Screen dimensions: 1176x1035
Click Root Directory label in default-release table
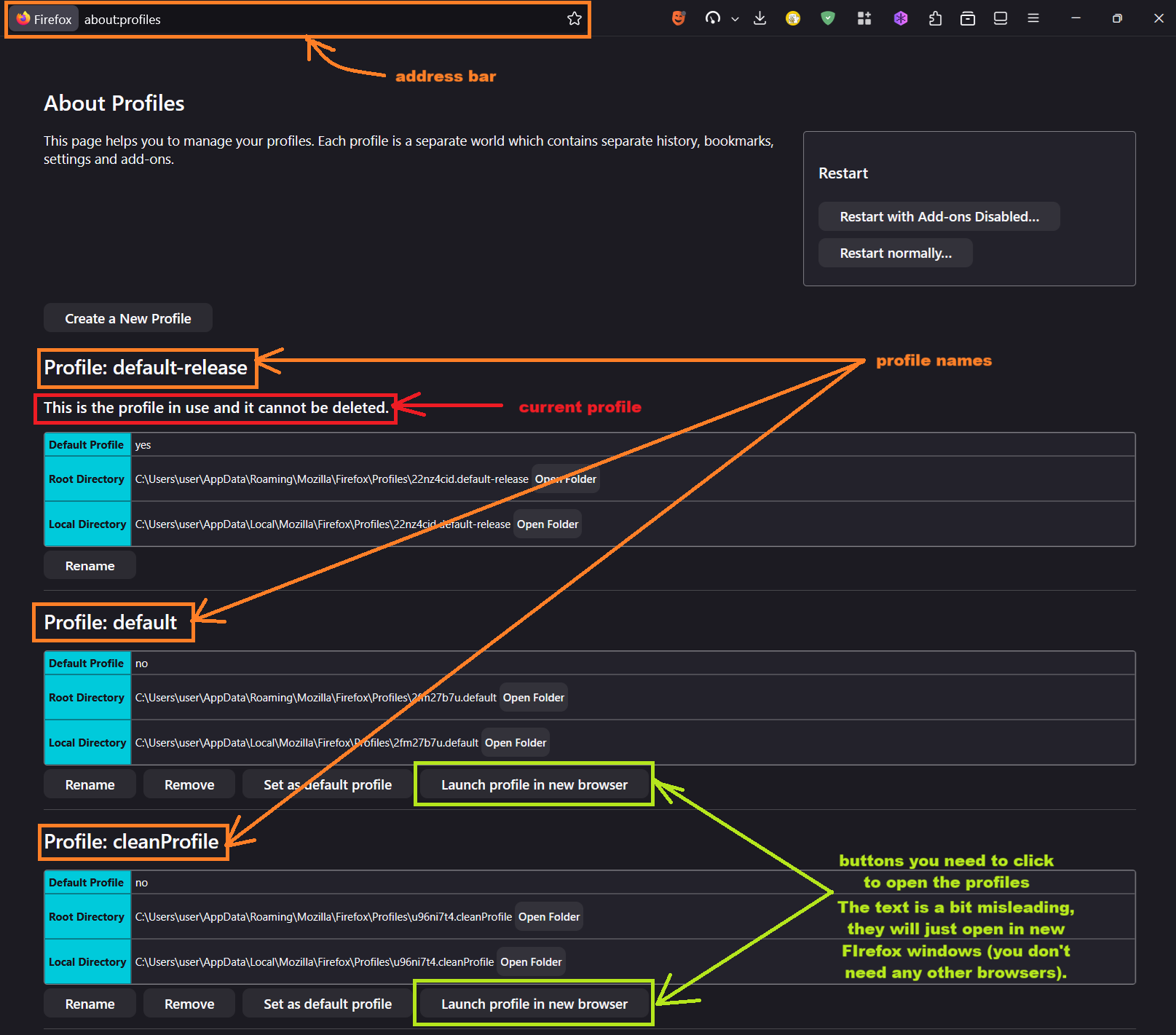[x=87, y=479]
